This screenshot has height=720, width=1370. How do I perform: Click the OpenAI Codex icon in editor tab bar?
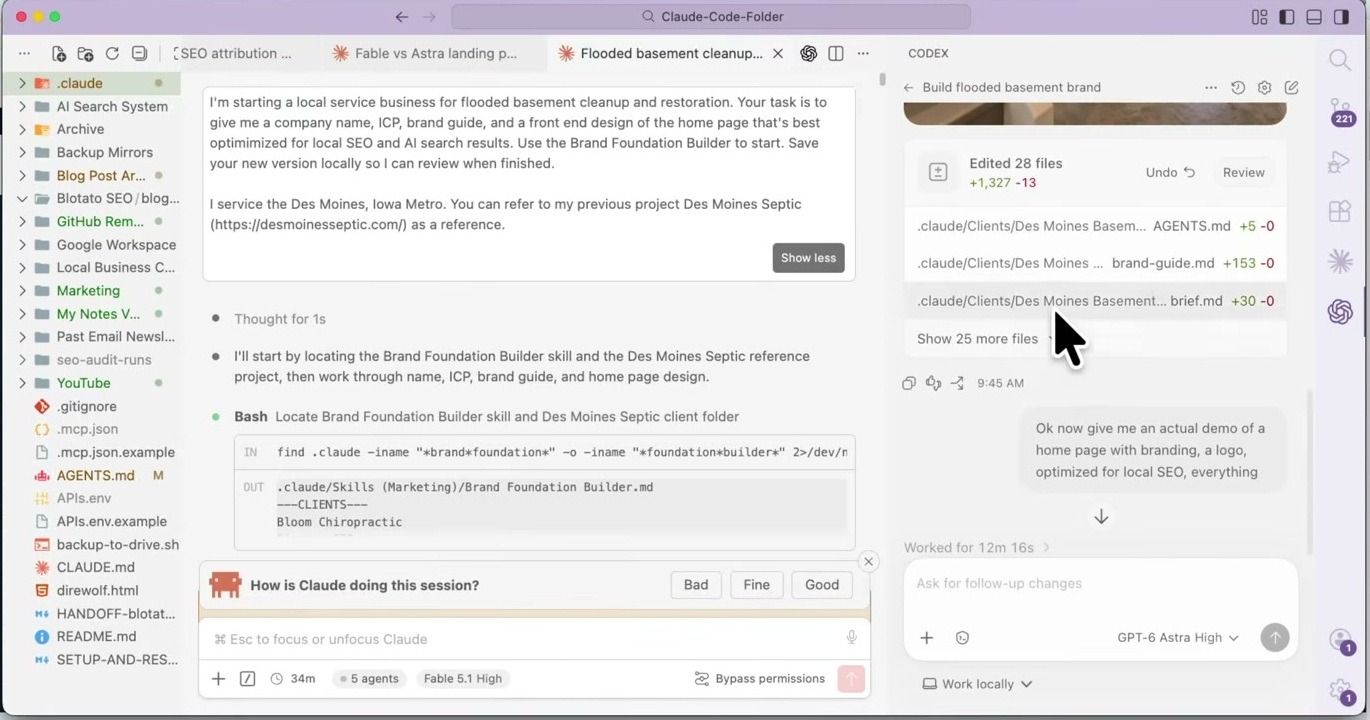(x=809, y=54)
